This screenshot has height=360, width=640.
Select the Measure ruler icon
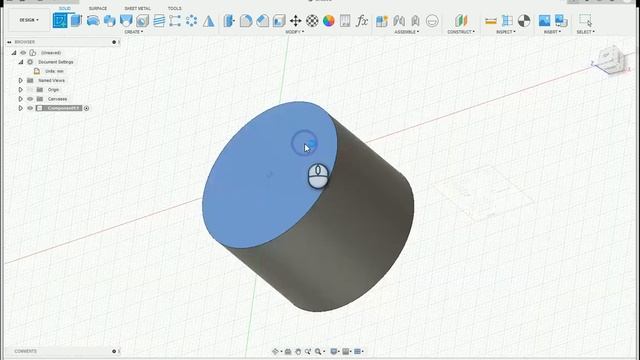pos(491,20)
